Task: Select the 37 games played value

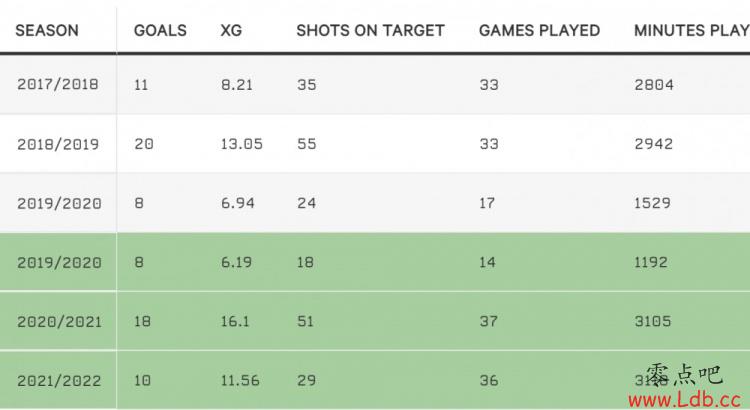Action: click(x=489, y=321)
